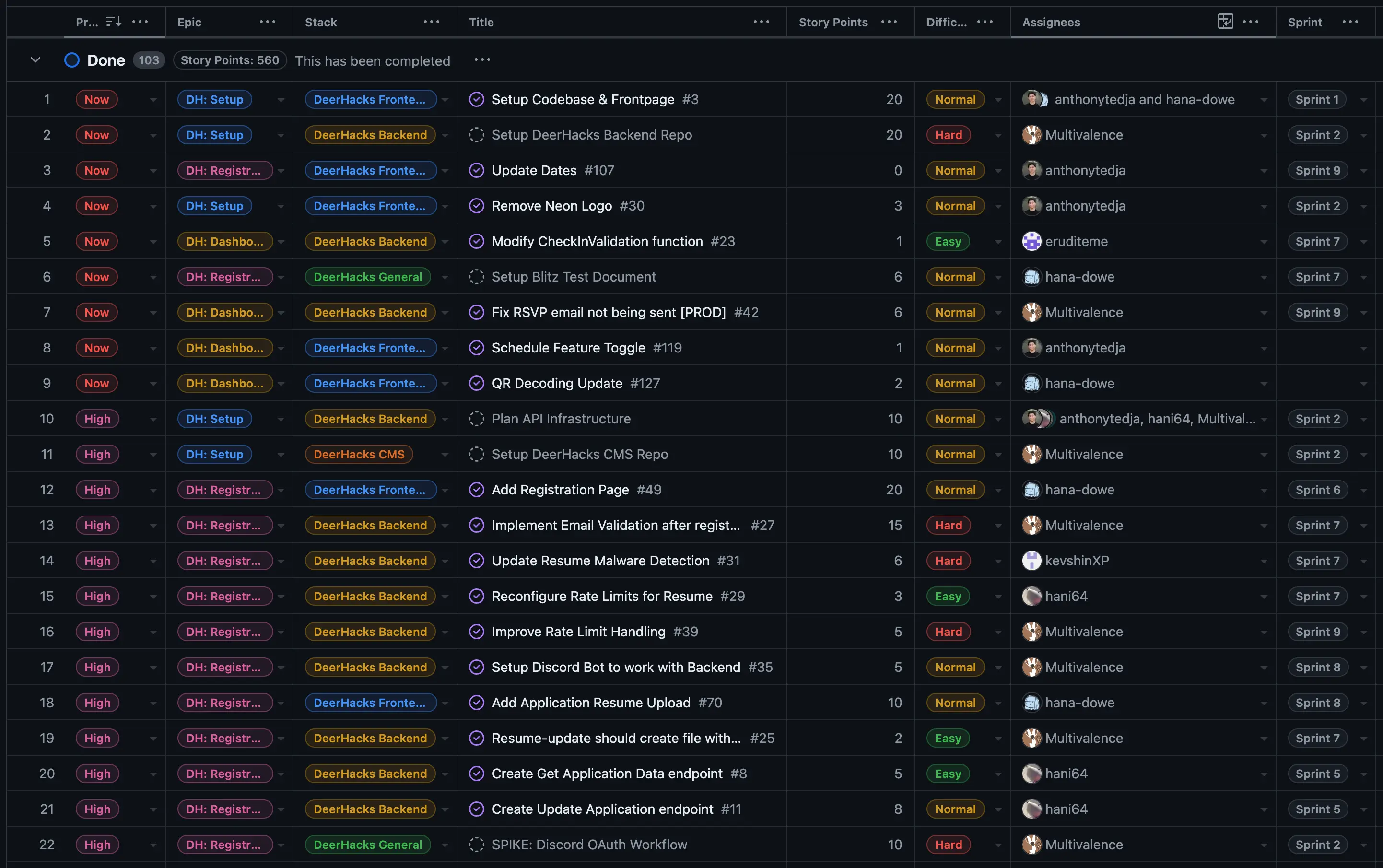The height and width of the screenshot is (868, 1383).
Task: Open Sprint dropdown for QR Decoding Update row
Action: click(1363, 384)
